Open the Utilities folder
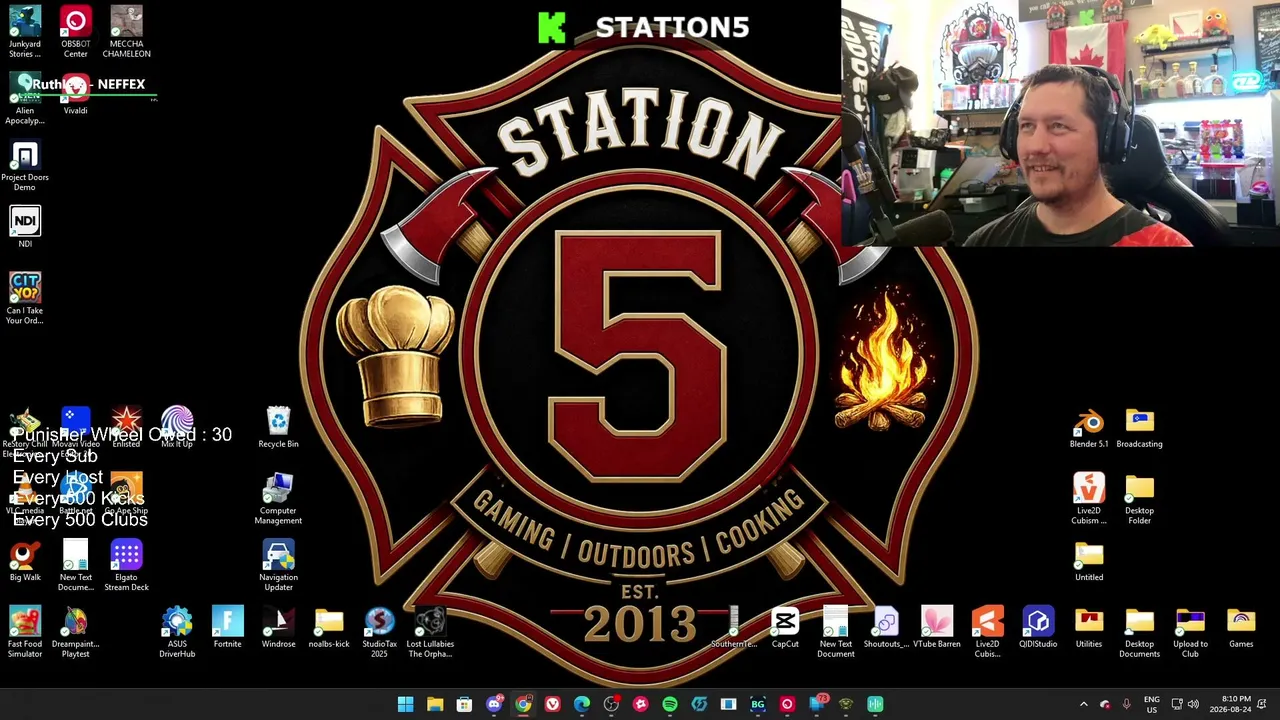Screen dimensions: 1280x720 (1089, 628)
